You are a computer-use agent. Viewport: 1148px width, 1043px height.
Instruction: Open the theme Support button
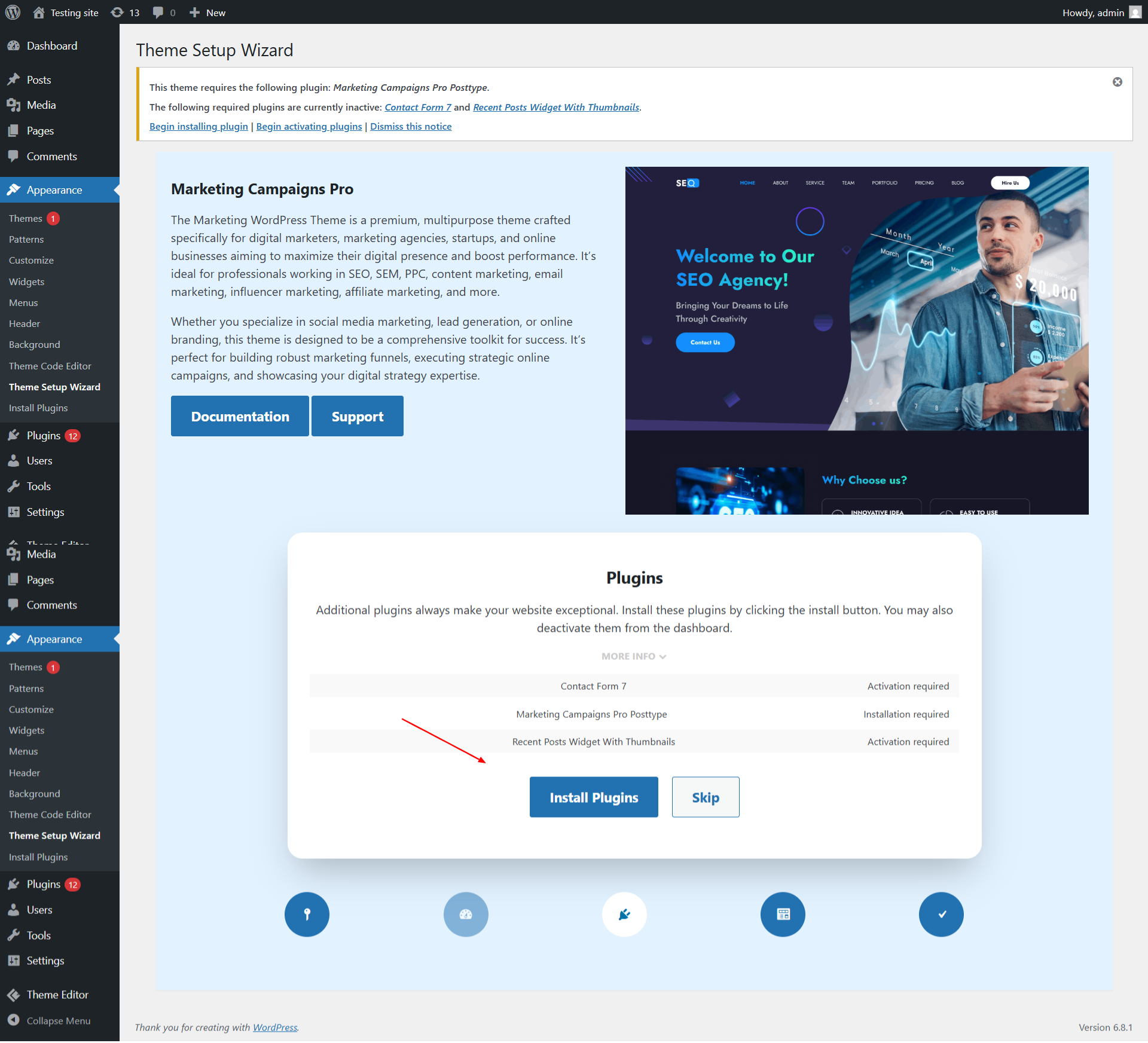[358, 417]
